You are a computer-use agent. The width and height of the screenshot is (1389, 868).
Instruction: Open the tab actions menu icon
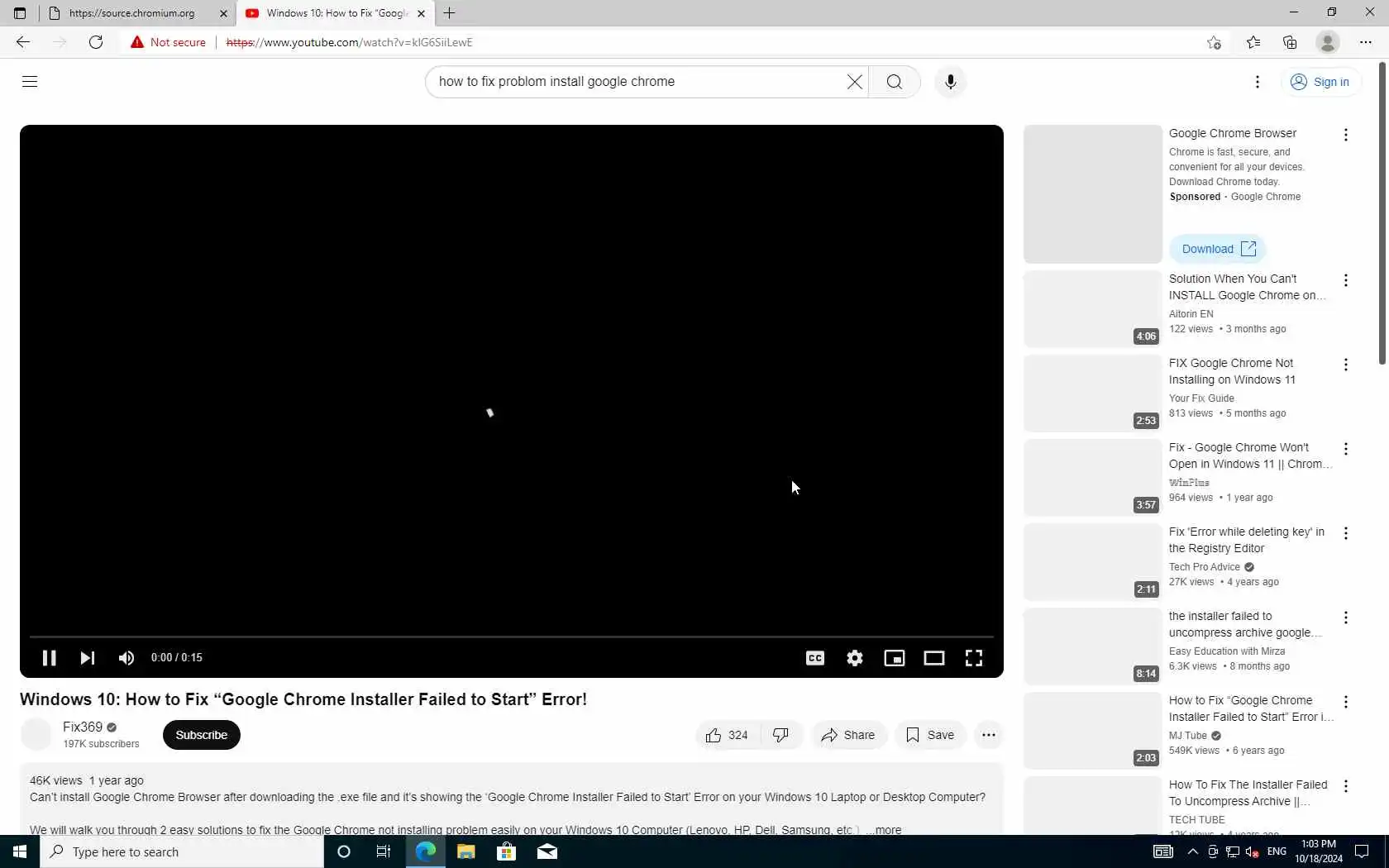(20, 13)
